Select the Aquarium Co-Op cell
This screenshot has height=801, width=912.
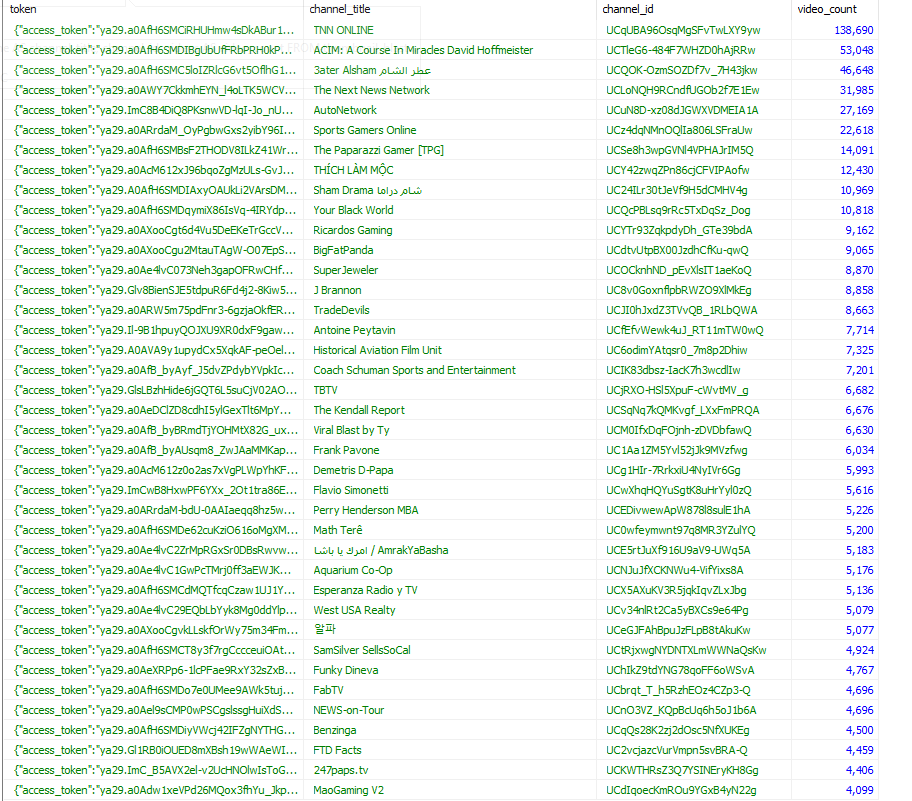(x=352, y=570)
